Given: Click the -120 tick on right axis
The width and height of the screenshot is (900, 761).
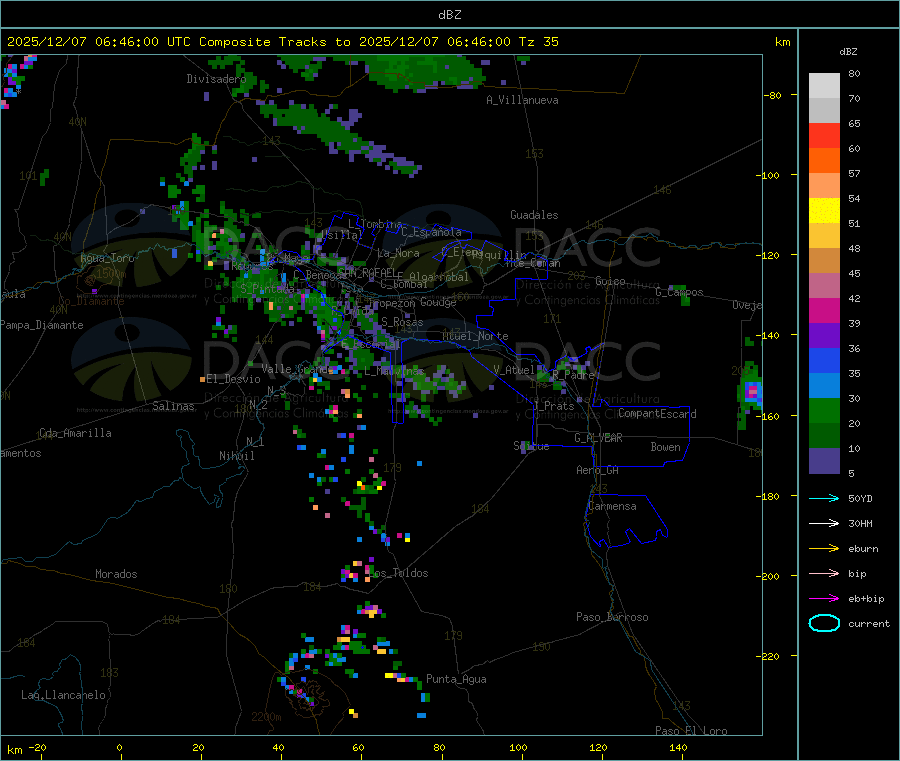Looking at the screenshot, I should (769, 255).
